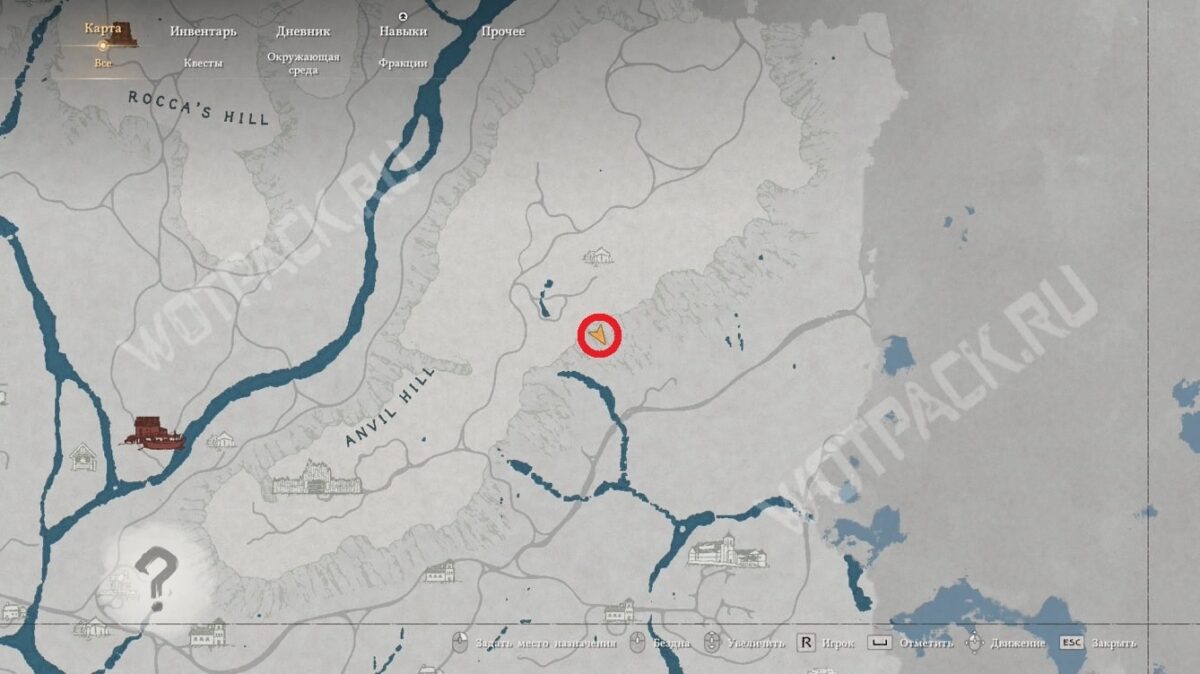Select the Все map filter

[103, 63]
